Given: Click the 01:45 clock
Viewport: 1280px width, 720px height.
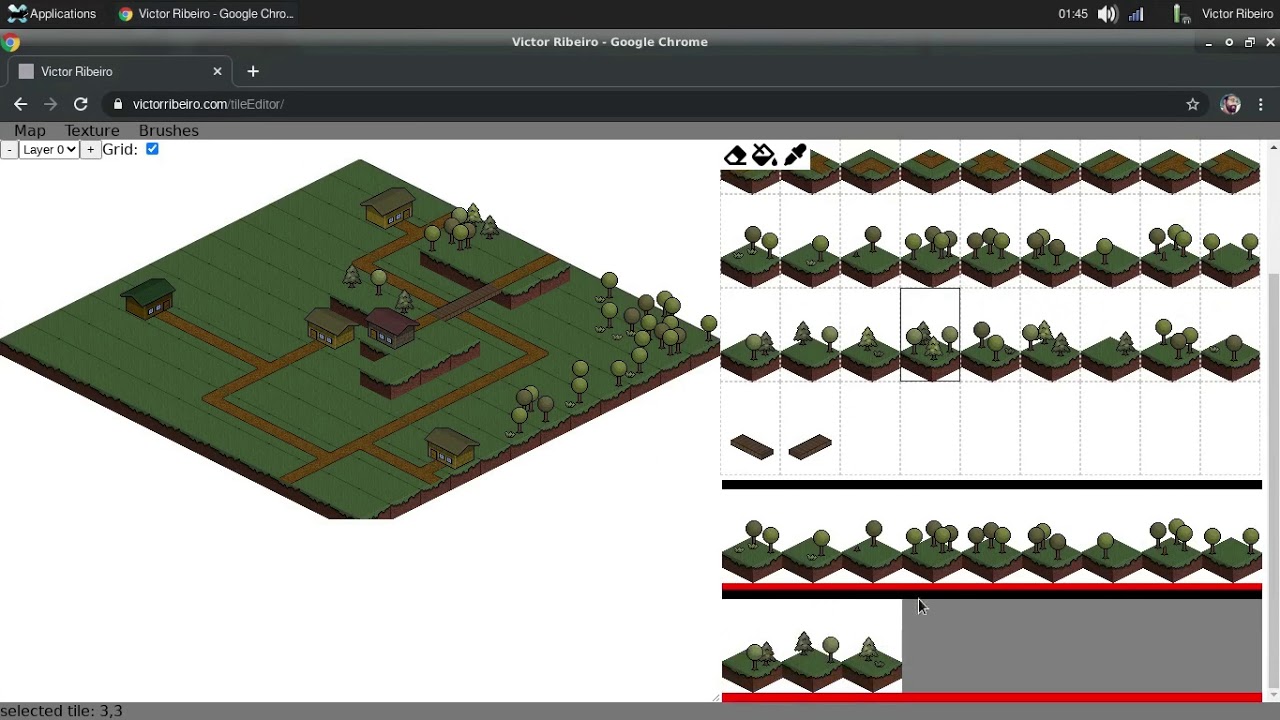Looking at the screenshot, I should point(1073,14).
